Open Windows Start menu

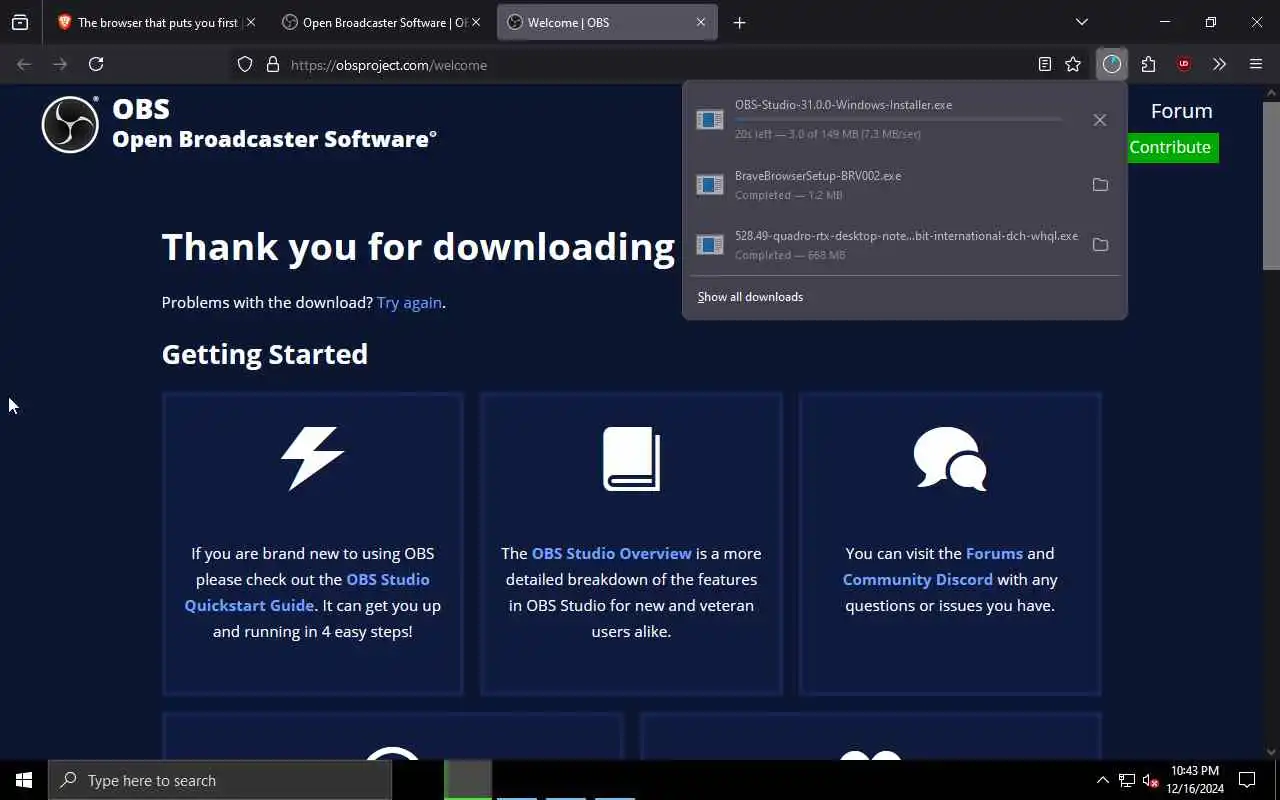(24, 780)
